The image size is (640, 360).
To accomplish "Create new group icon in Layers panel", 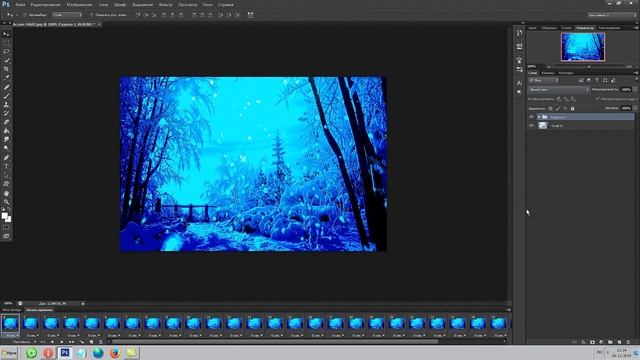I will point(610,342).
